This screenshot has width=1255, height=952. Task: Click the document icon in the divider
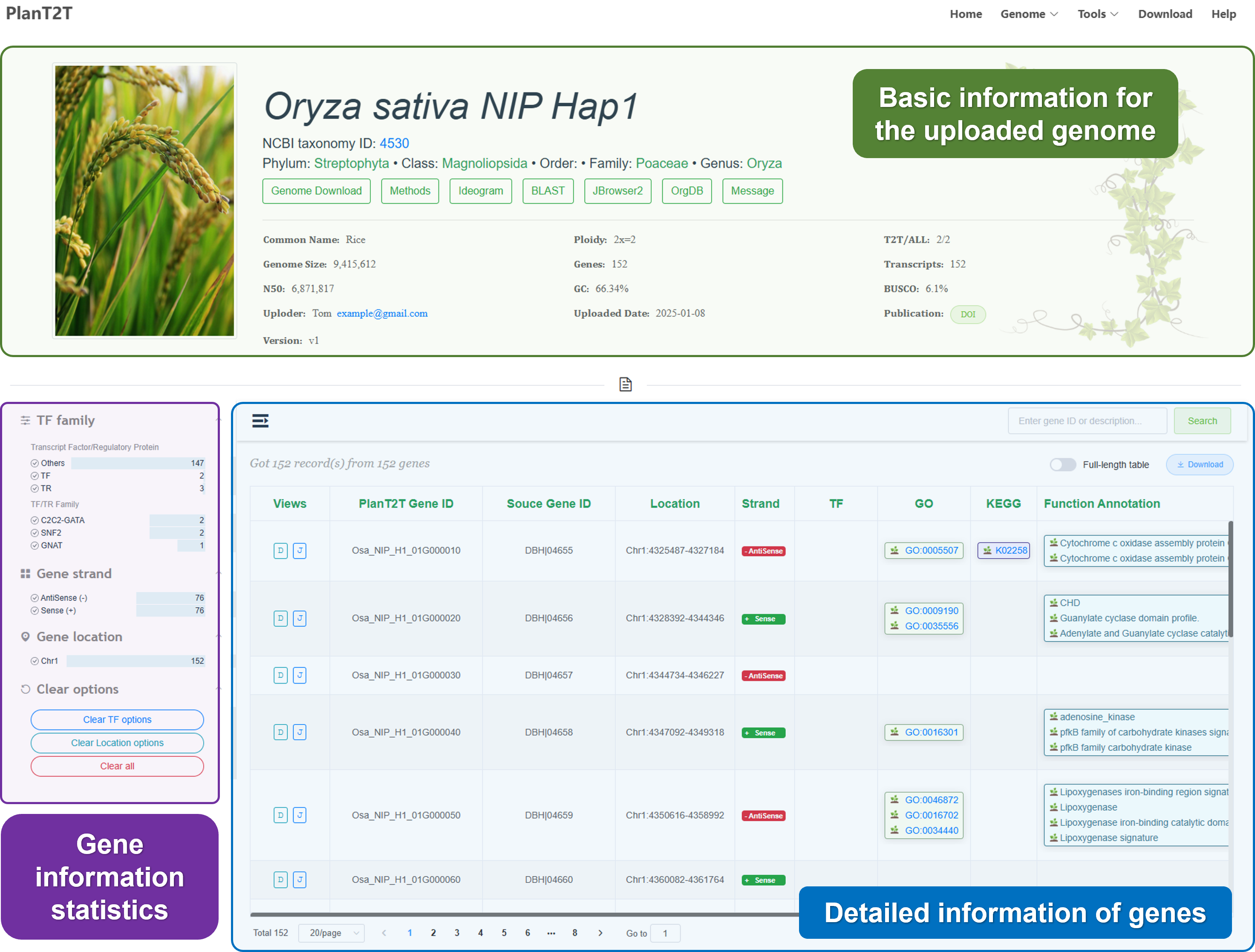(625, 385)
